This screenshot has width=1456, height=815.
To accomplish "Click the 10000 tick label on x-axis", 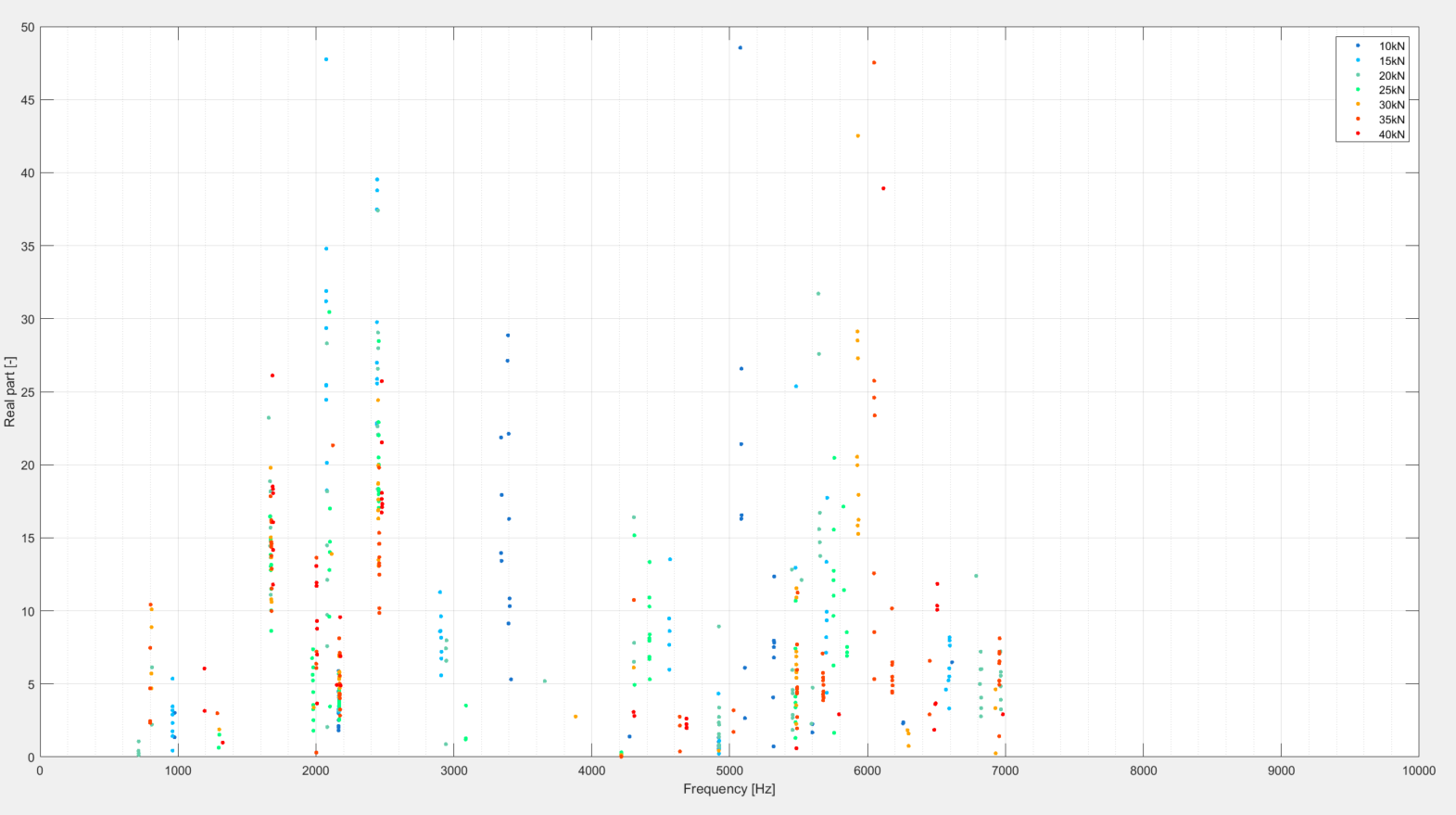I will [1418, 770].
